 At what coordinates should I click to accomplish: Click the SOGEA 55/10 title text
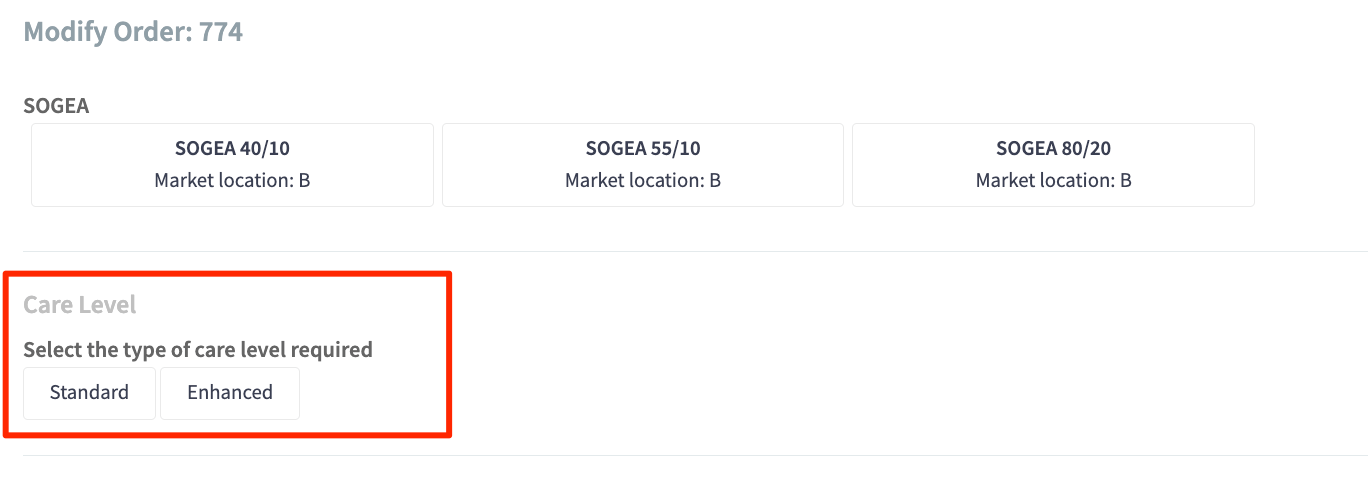(x=643, y=149)
